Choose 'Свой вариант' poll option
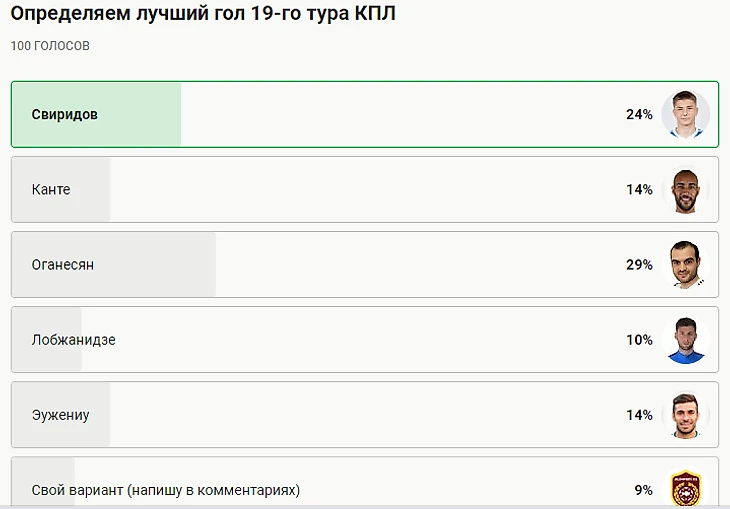 click(166, 490)
